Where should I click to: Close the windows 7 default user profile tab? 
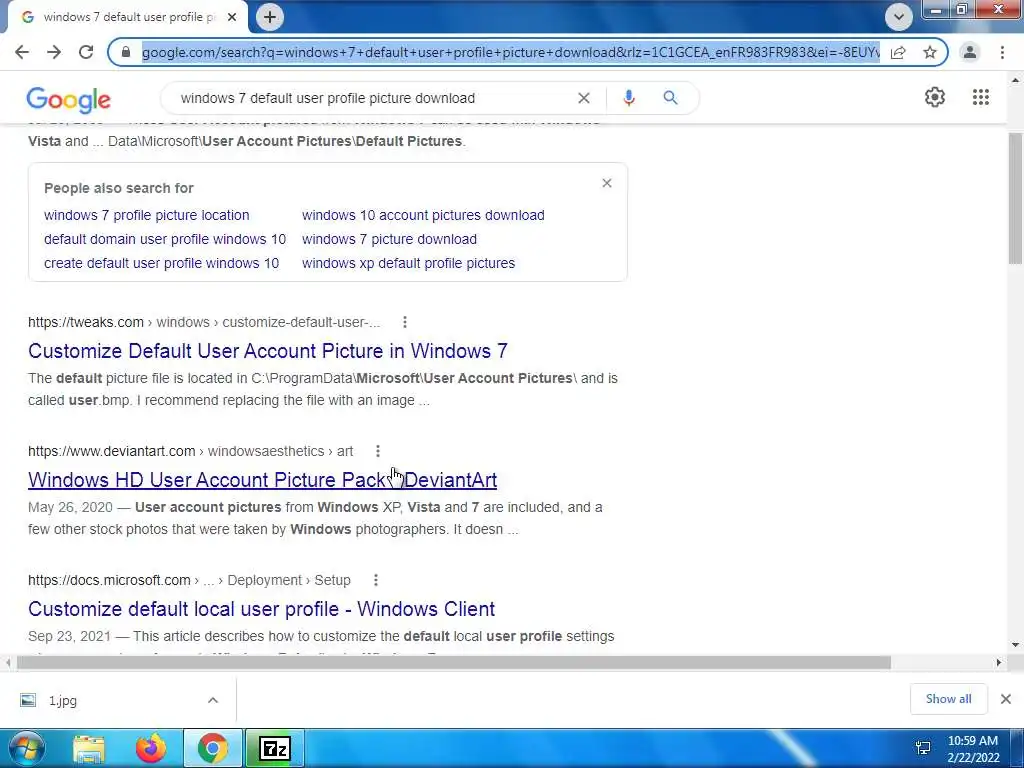coord(232,17)
